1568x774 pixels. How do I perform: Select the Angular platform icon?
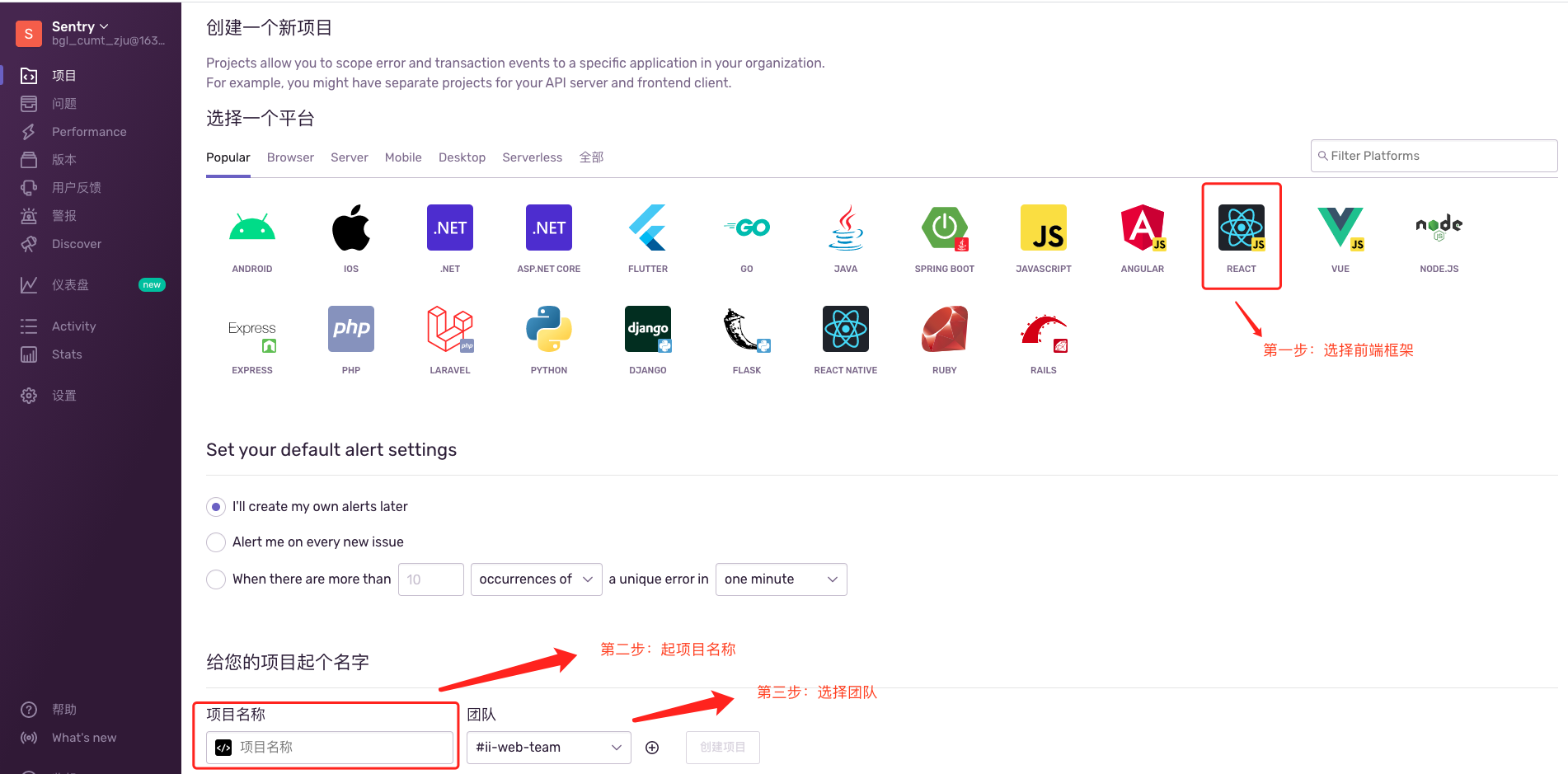tap(1143, 228)
